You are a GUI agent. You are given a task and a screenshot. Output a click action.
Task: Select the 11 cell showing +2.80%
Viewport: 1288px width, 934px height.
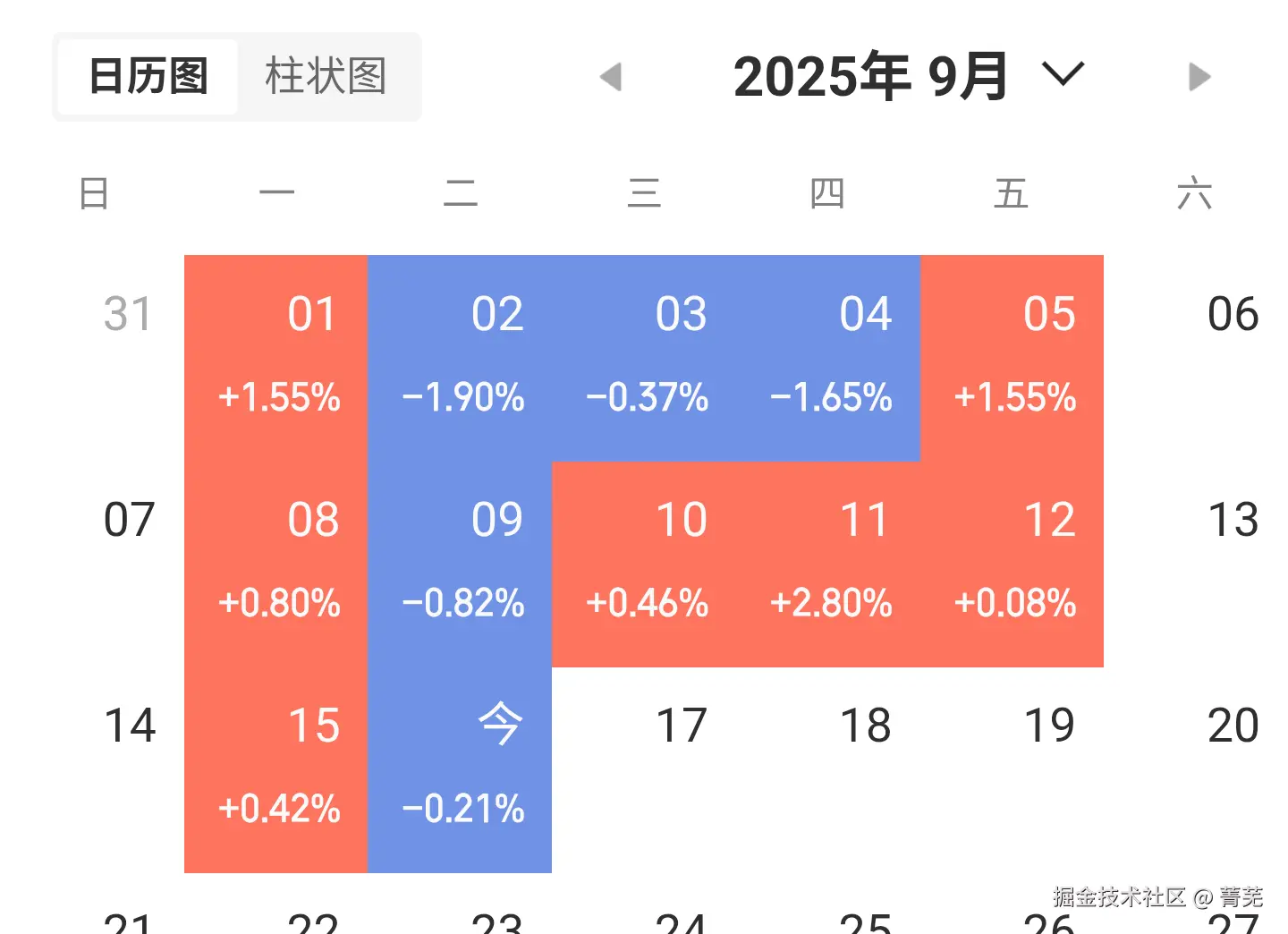pyautogui.click(x=828, y=564)
